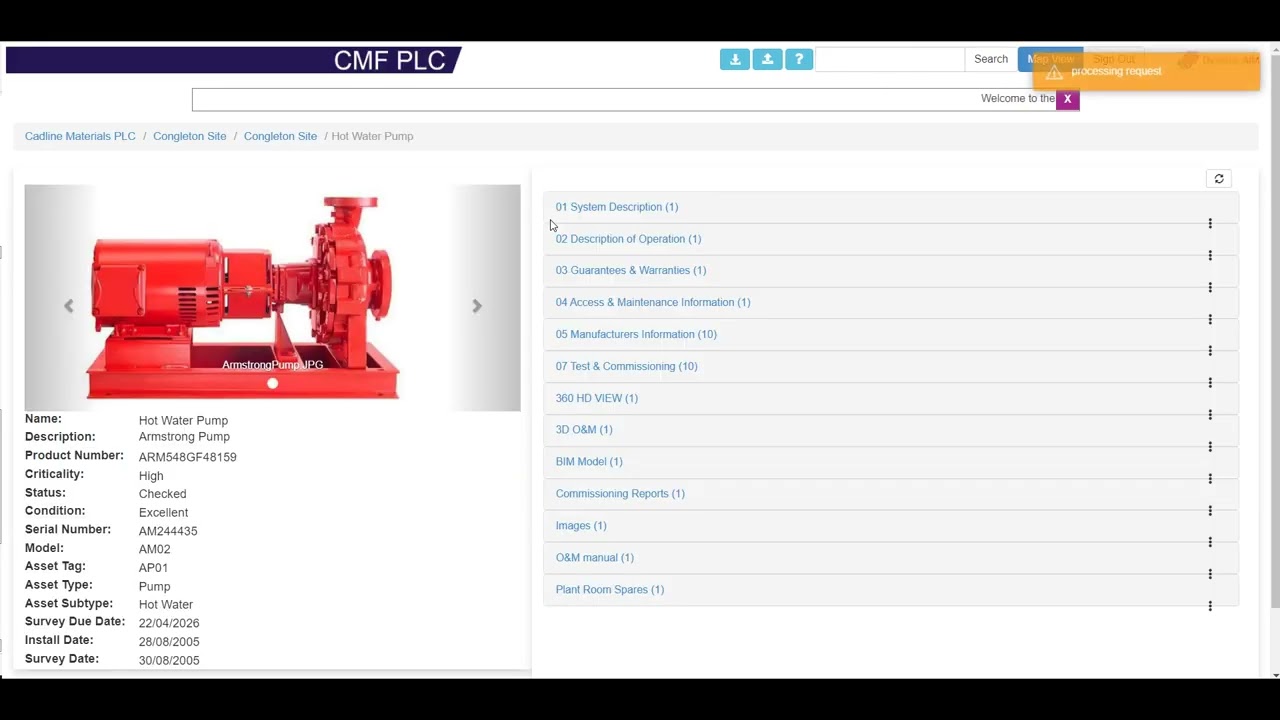
Task: Click description value Armstrong Pump
Action: (x=184, y=437)
